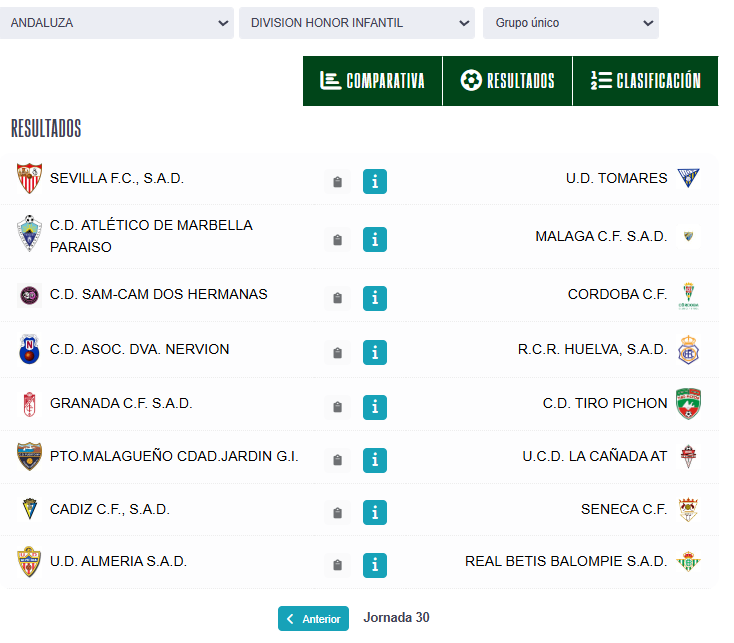
Task: Select the CORDOBA C.F. team name
Action: point(617,294)
